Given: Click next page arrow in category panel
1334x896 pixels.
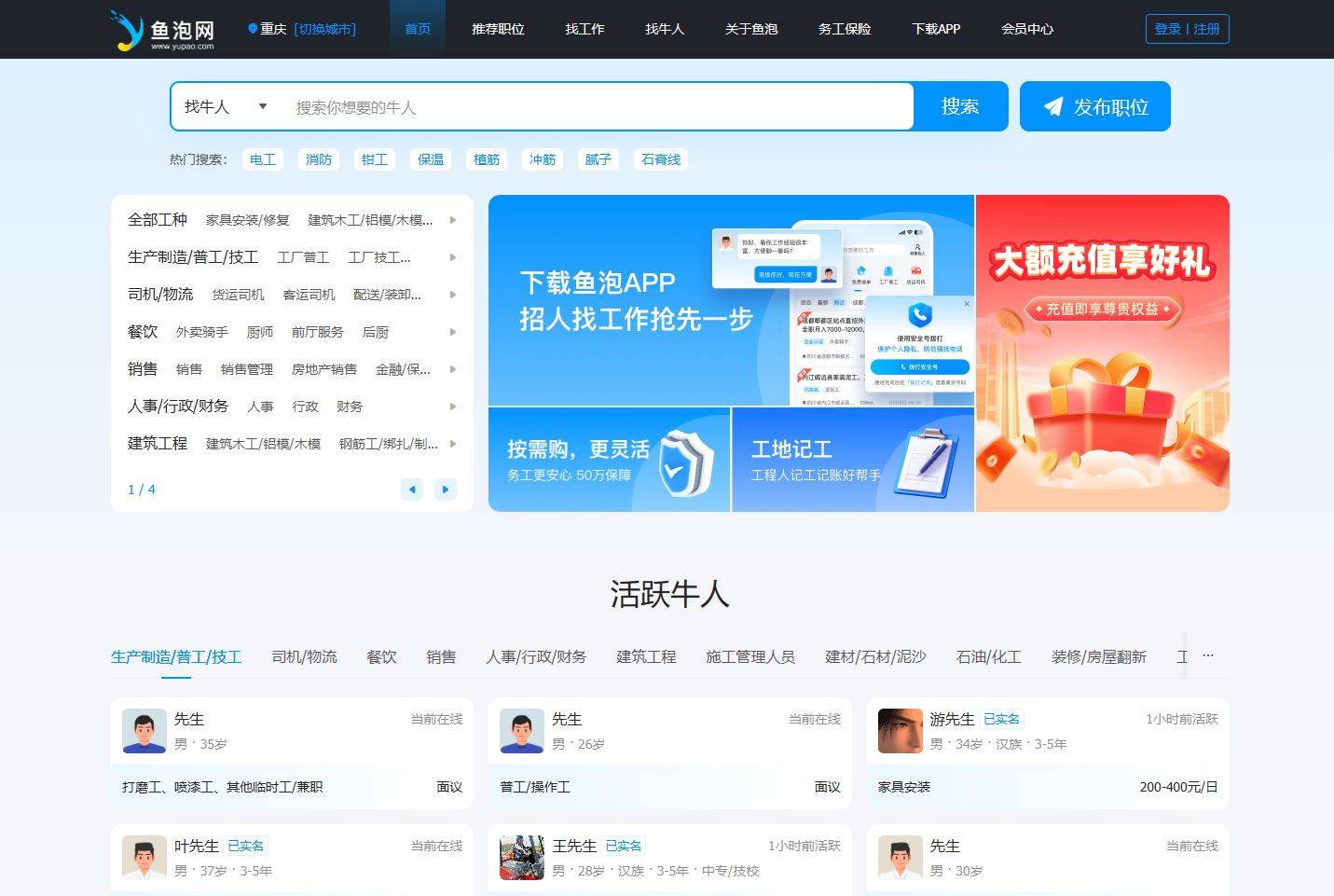Looking at the screenshot, I should click(x=446, y=489).
